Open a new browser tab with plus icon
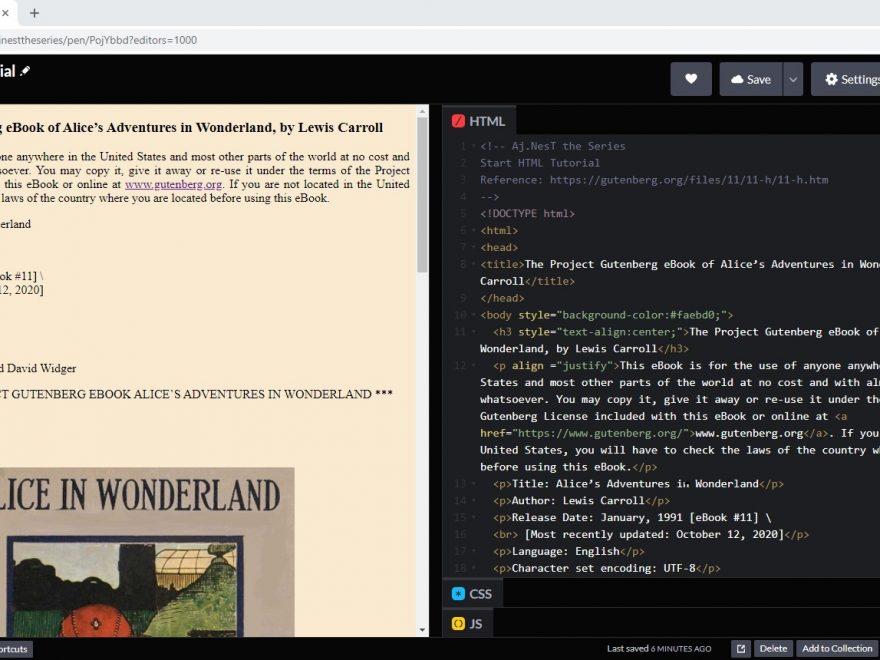 click(34, 13)
